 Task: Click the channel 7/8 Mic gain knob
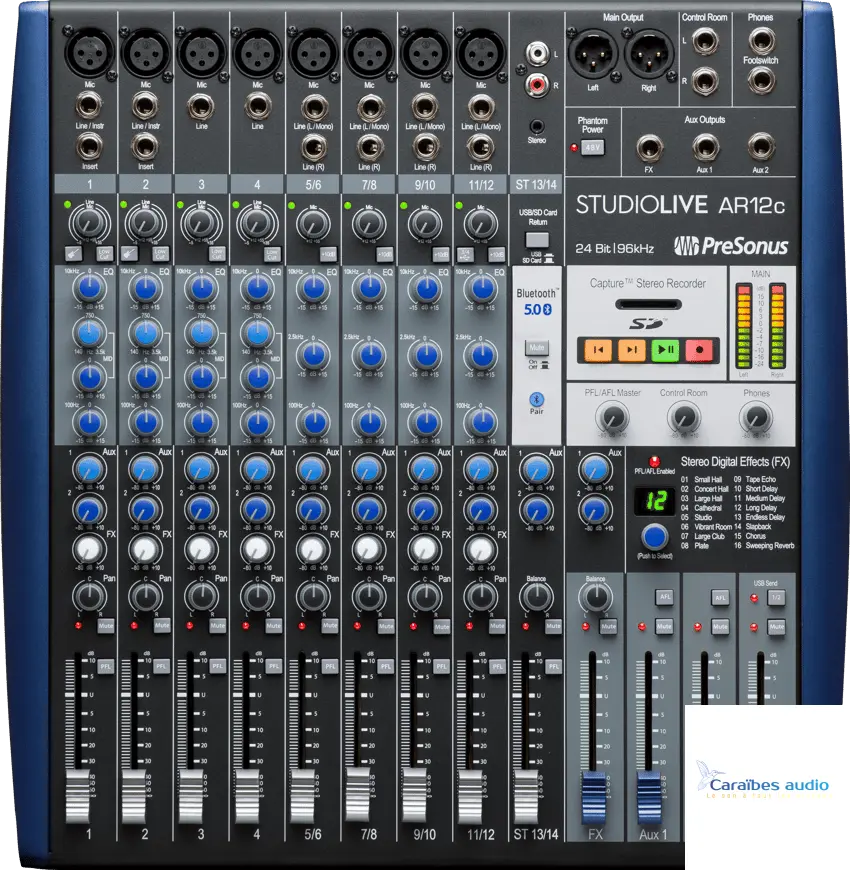coord(369,224)
